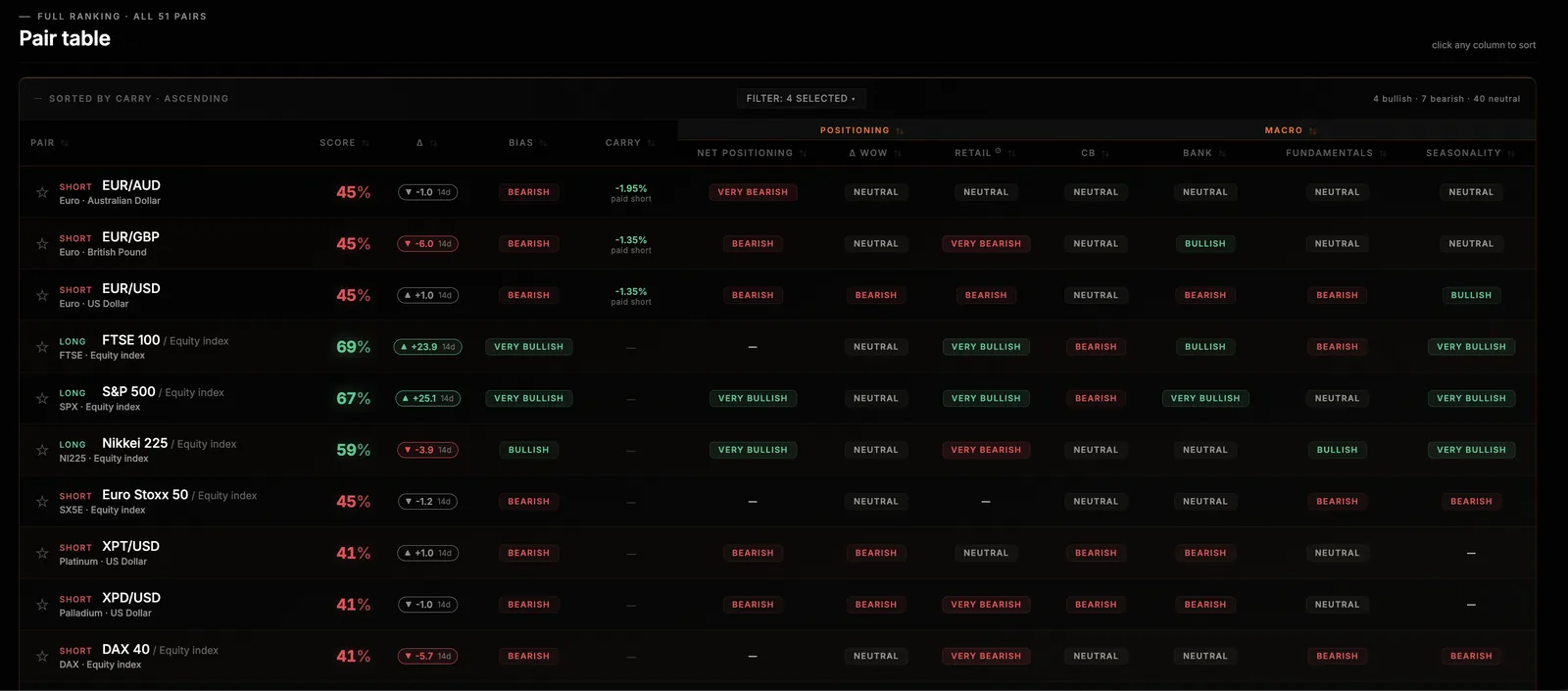Image resolution: width=1568 pixels, height=691 pixels.
Task: Sort table by SCORE column
Action: pyautogui.click(x=344, y=143)
